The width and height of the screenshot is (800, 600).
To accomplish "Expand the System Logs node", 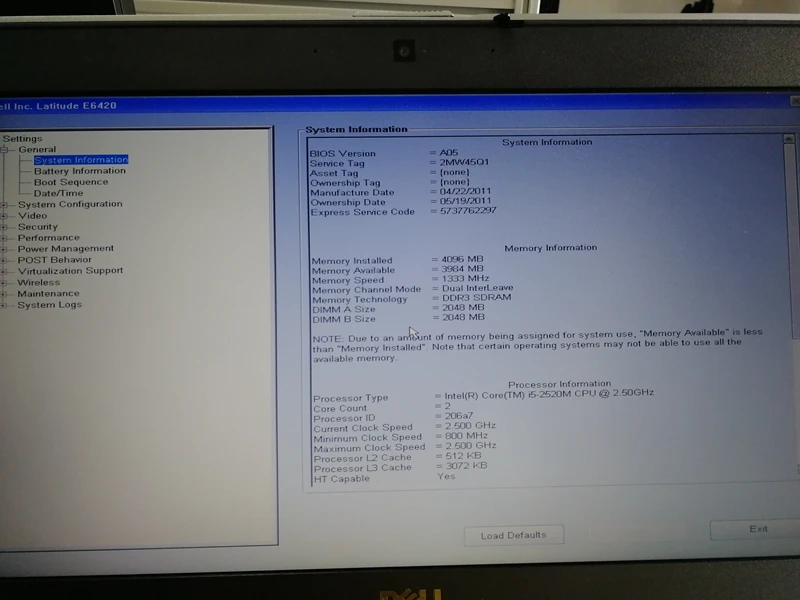I will tap(4, 305).
